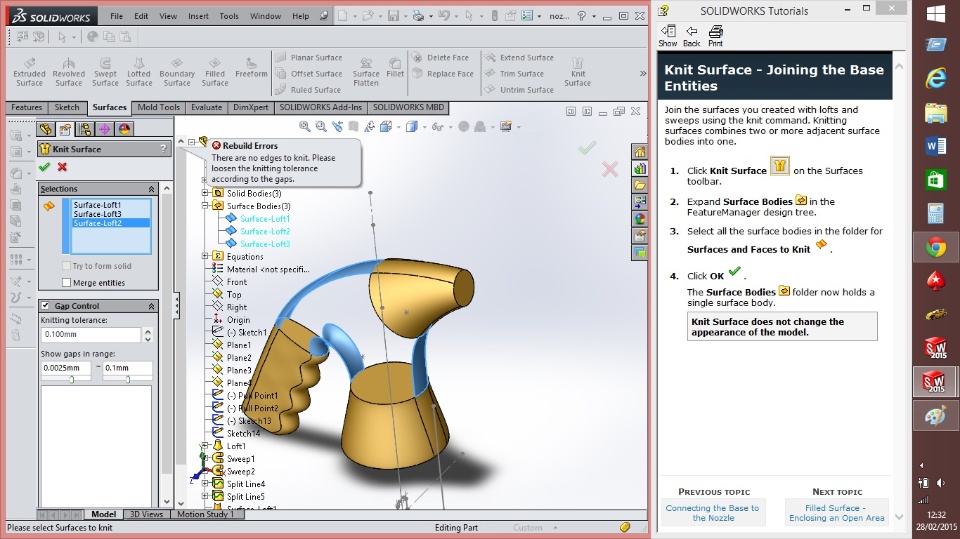Click Back in SOLIDWORKS Tutorials toolbar
The width and height of the screenshot is (960, 539).
pyautogui.click(x=691, y=36)
